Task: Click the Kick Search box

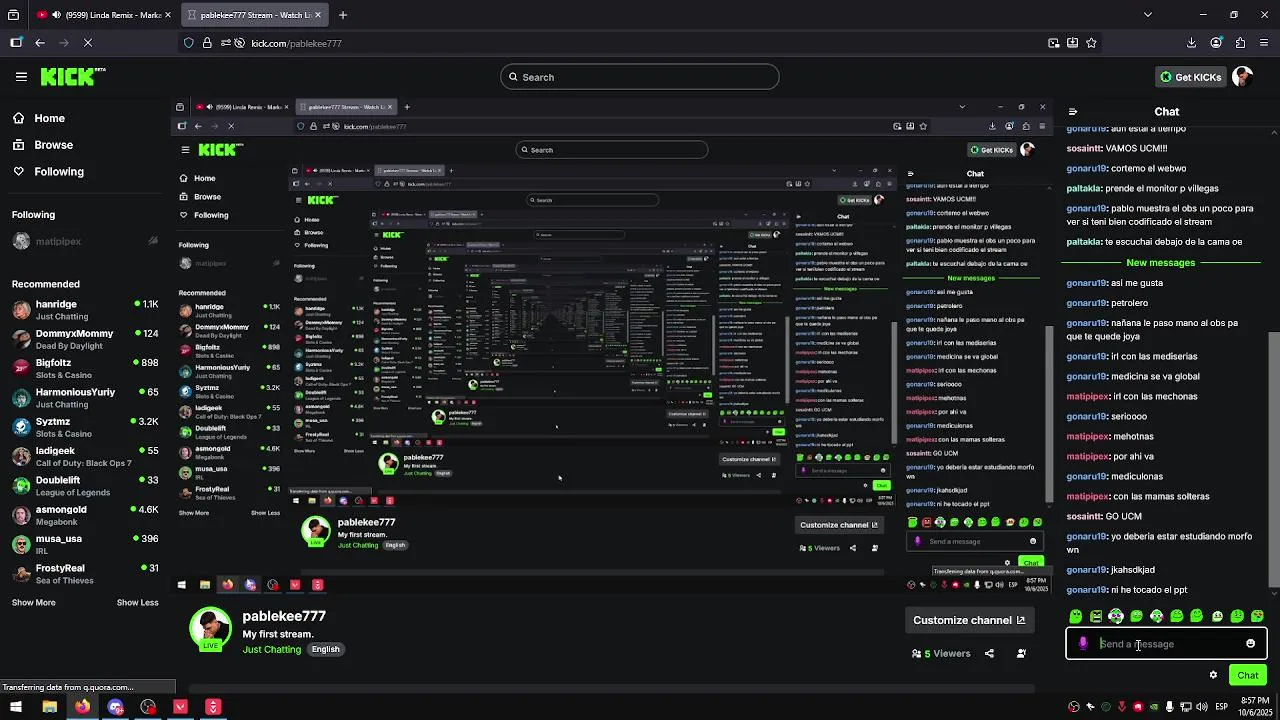Action: click(640, 77)
